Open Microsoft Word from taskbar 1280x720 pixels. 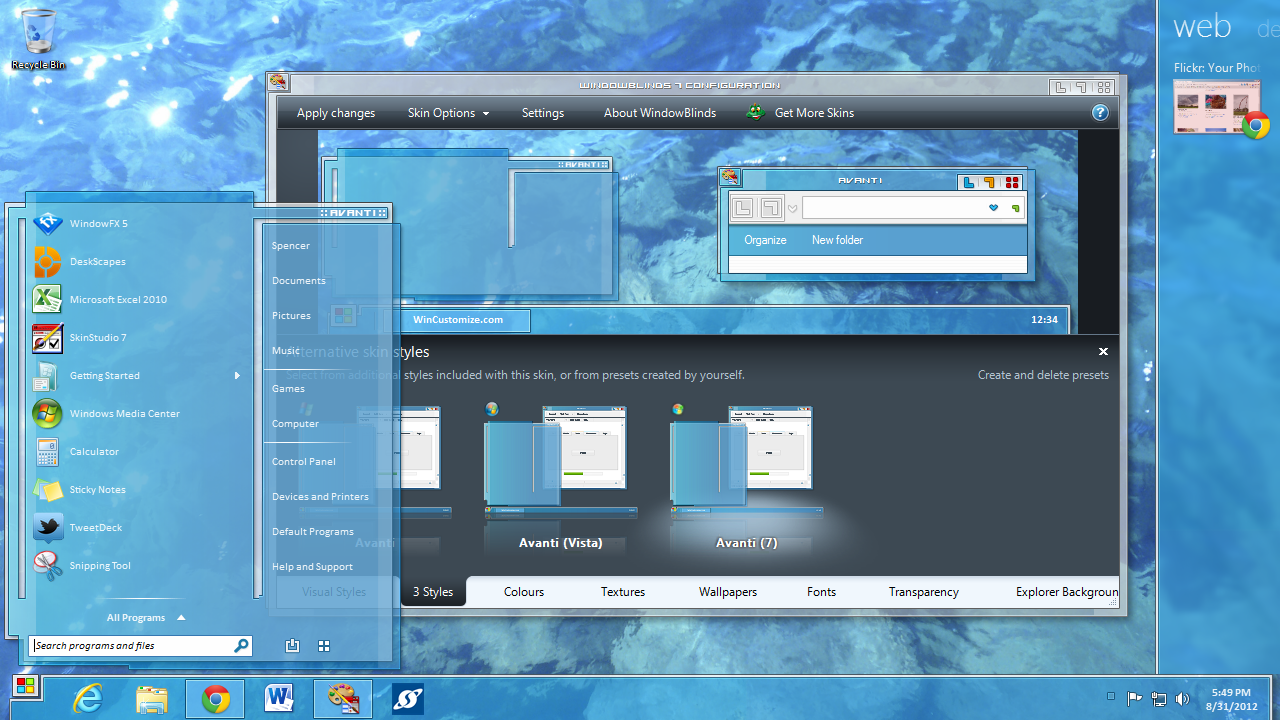(279, 699)
